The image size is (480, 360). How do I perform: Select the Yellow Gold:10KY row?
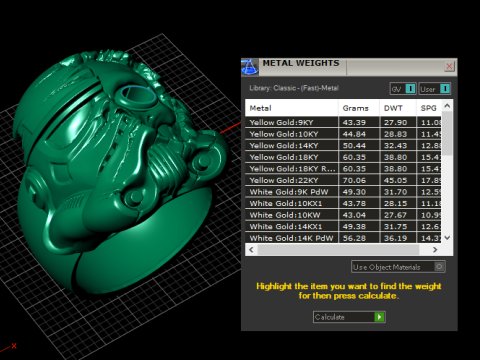tap(343, 134)
